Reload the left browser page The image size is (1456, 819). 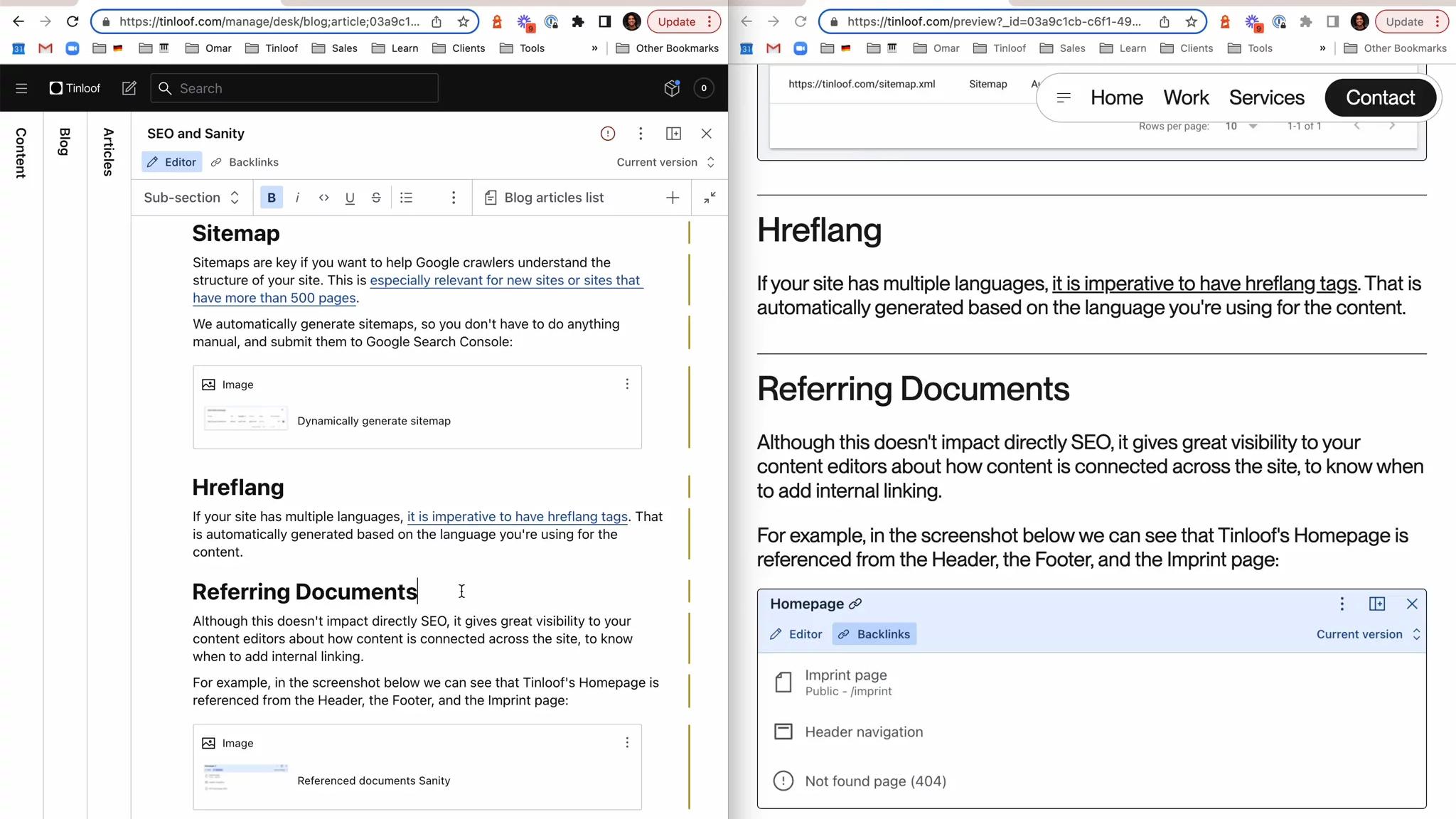point(73,21)
